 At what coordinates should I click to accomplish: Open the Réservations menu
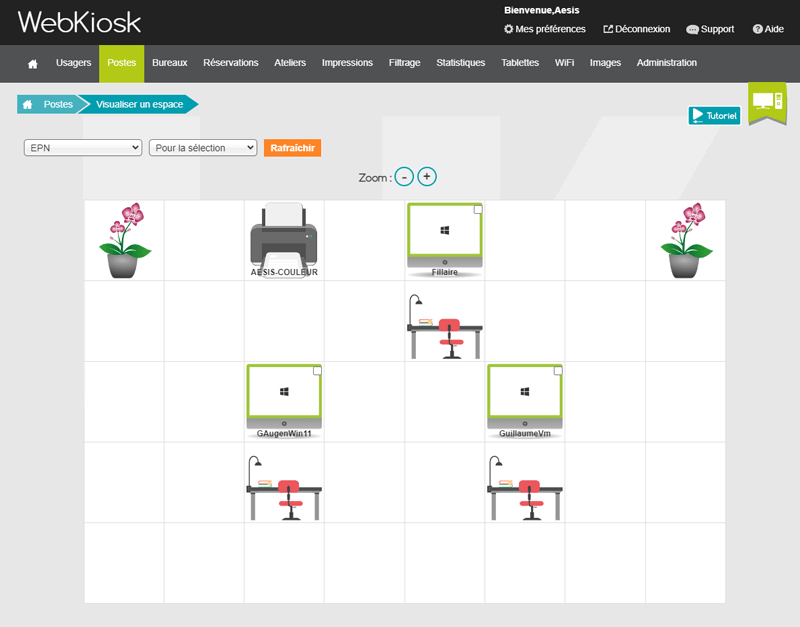(x=231, y=63)
